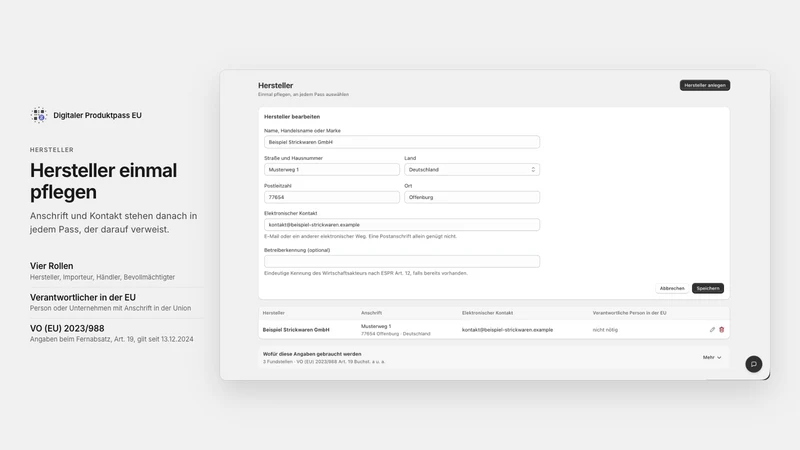Click the 'Hersteller bearbeiten' form title
Screen dimensions: 800x450
292,116
